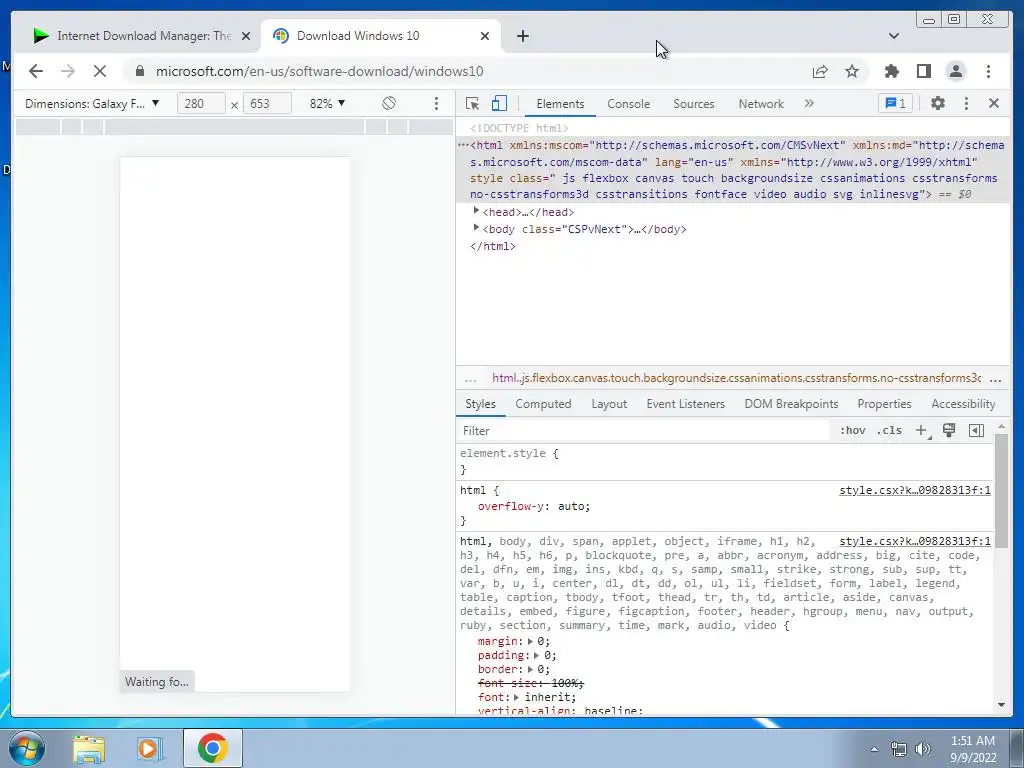Open Chrome main menu
The height and width of the screenshot is (768, 1024).
988,71
